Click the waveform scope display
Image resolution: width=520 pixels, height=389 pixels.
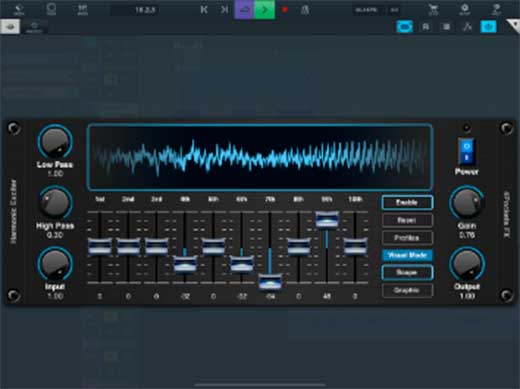click(260, 157)
